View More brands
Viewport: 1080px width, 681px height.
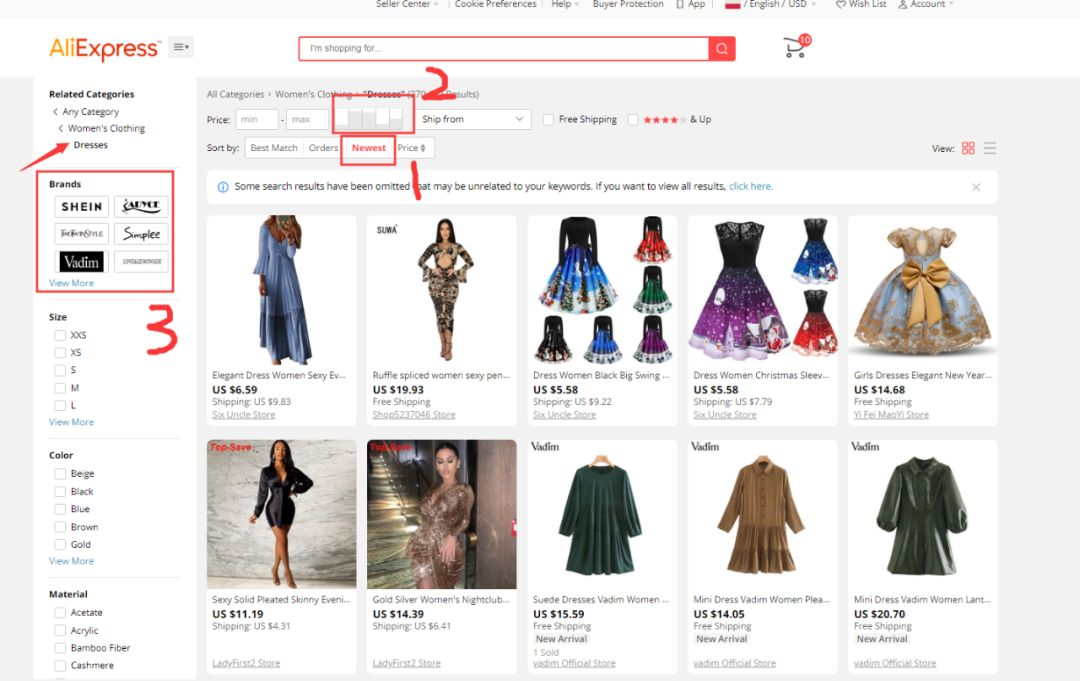71,283
